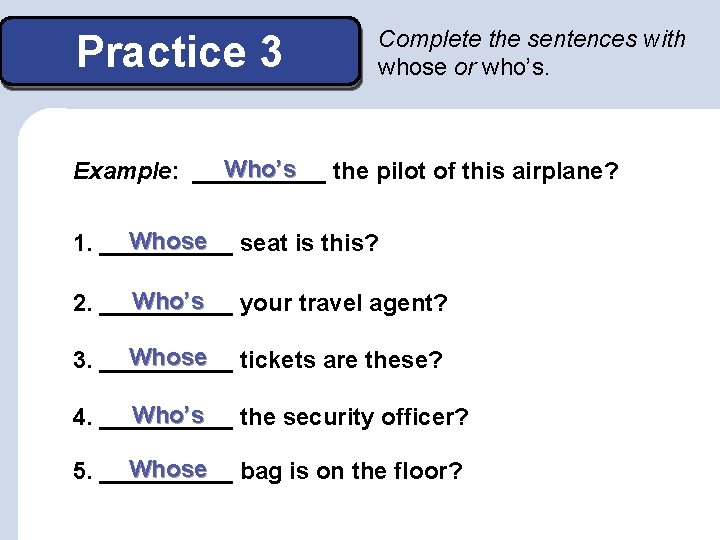
Task: Click the Practice 3 title banner
Action: point(180,52)
